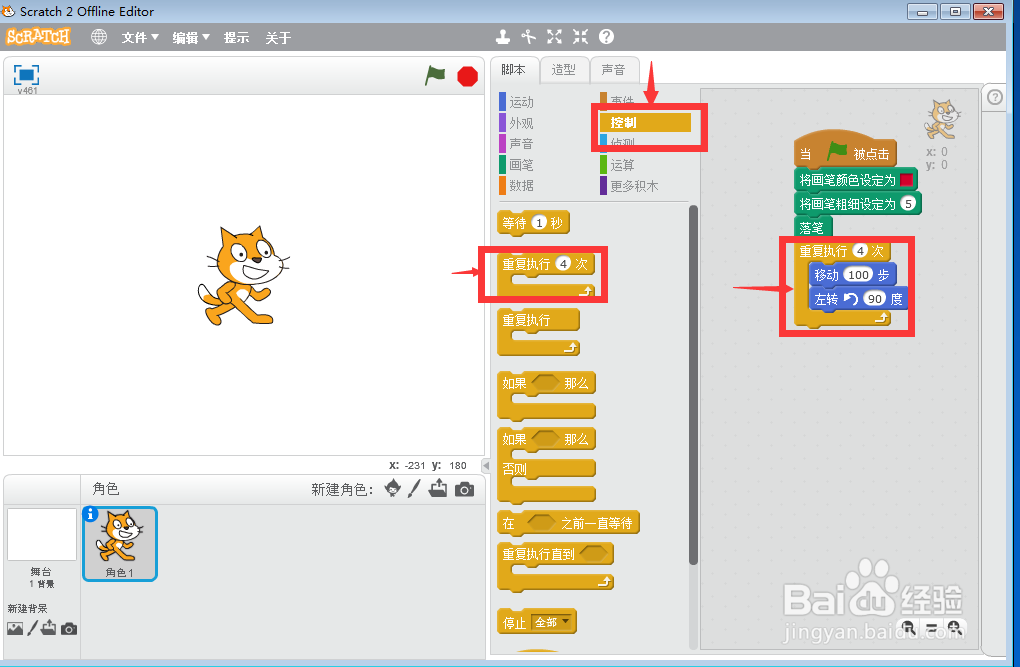
Task: Upload backdrop from file
Action: pyautogui.click(x=48, y=628)
